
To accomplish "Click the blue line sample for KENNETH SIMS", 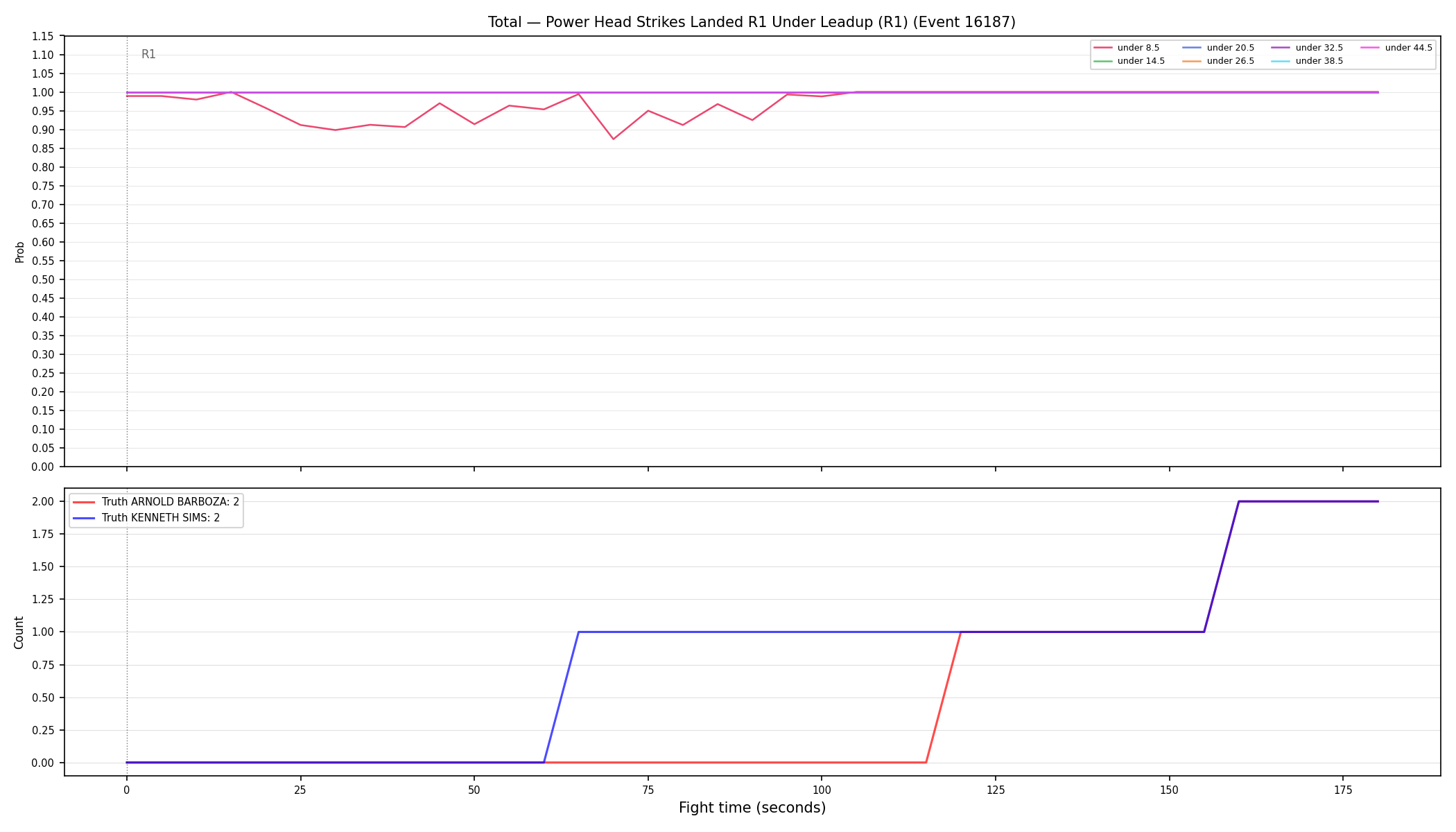I will click(84, 518).
